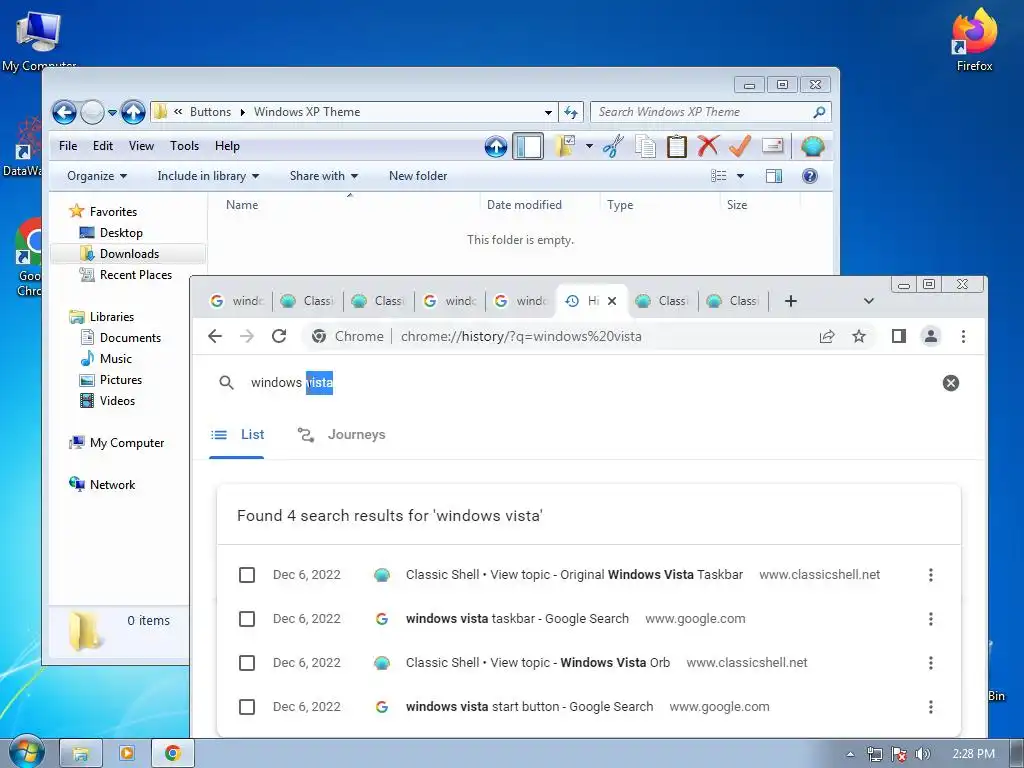Screen dimensions: 1024x768
Task: Click the Chrome address bar URL
Action: pyautogui.click(x=521, y=336)
